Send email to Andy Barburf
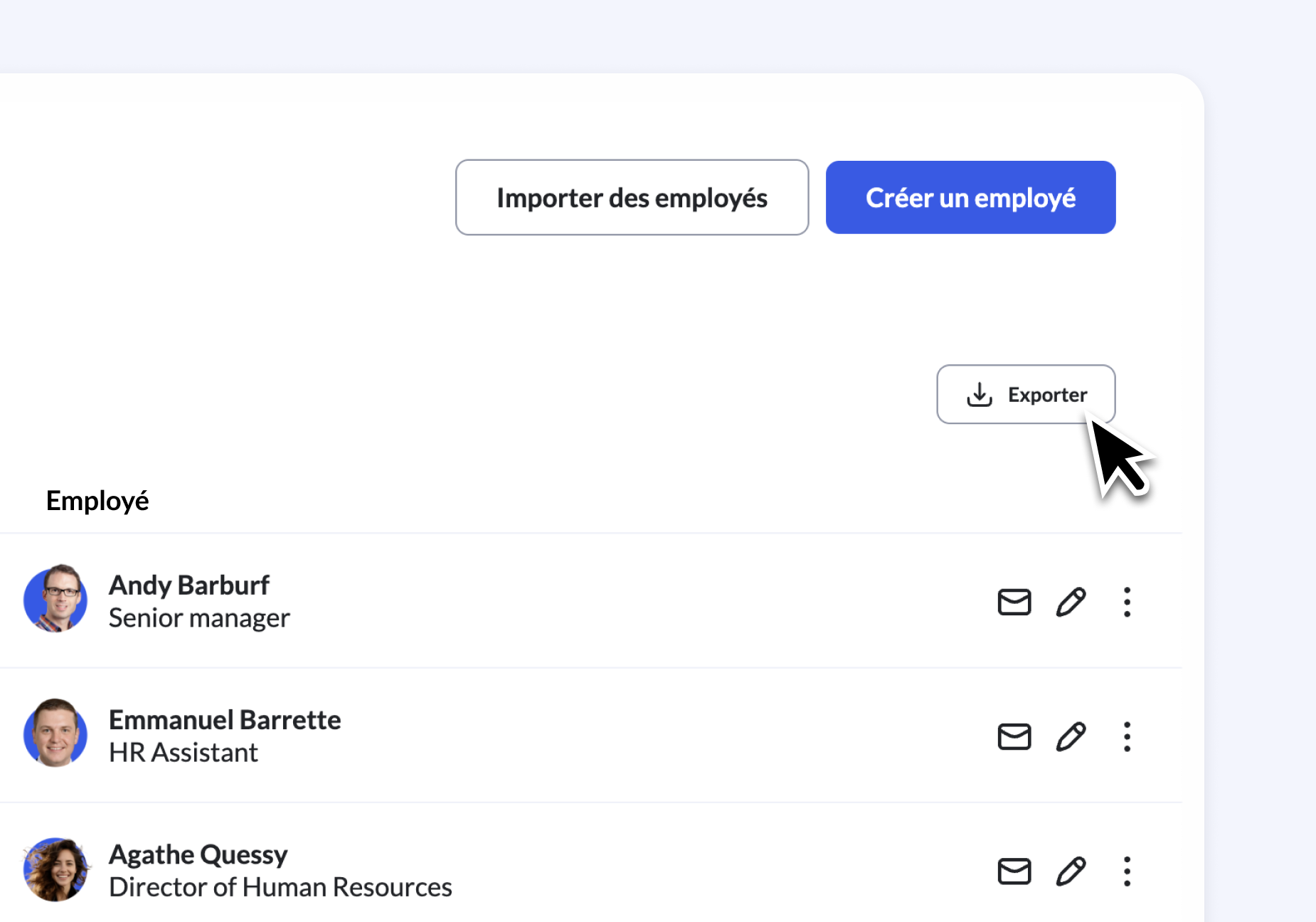 (1014, 602)
